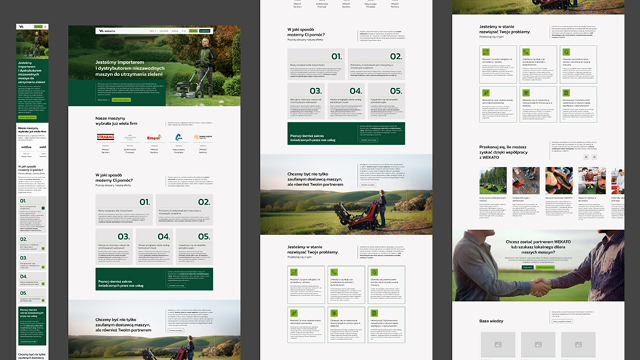Click button in the mobile mockup's green banner
The height and width of the screenshot is (360, 640).
(28, 341)
